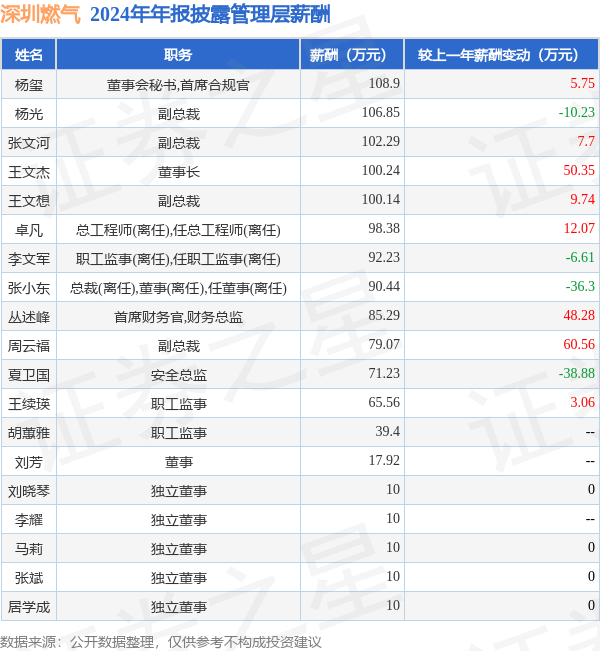
Task: Click the position 首席财务官,财务总监
Action: pyautogui.click(x=178, y=317)
